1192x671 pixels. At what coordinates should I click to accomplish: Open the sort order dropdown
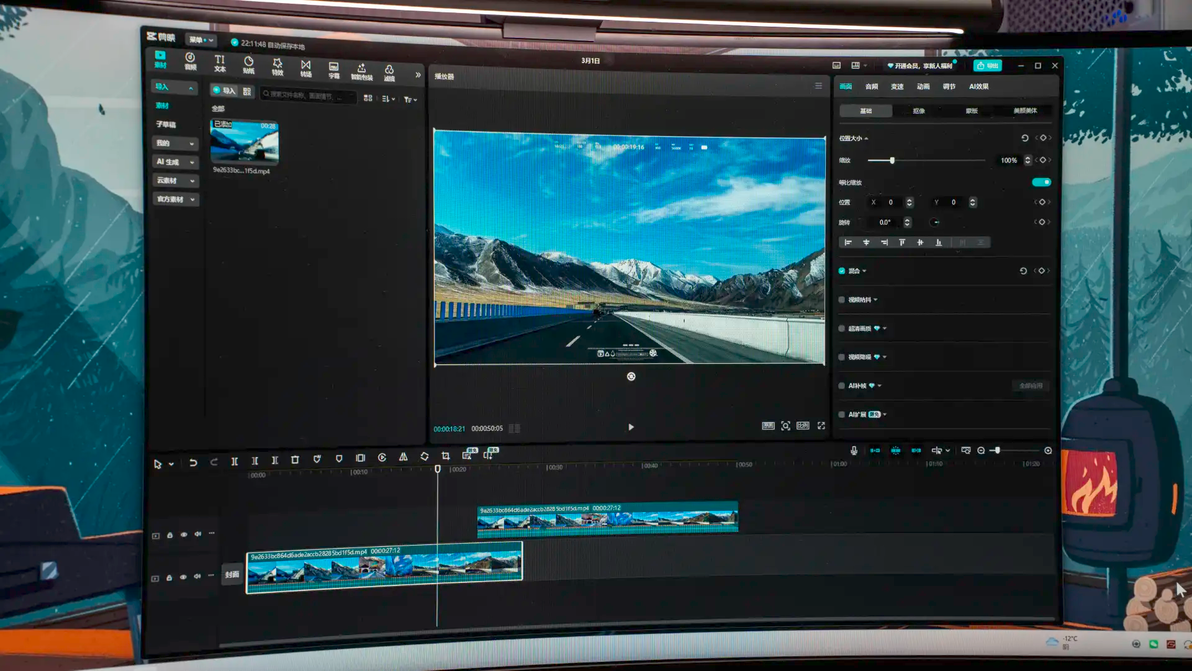point(388,99)
